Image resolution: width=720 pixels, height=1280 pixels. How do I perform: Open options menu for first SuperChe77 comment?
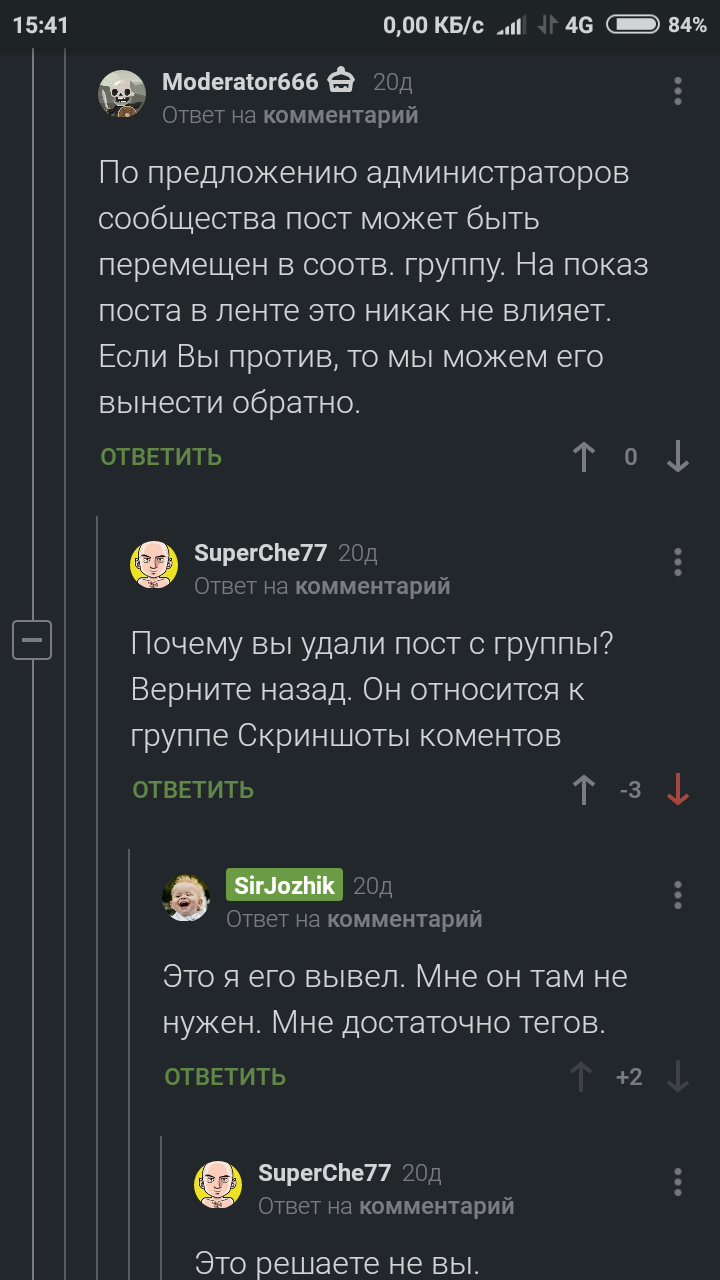678,562
